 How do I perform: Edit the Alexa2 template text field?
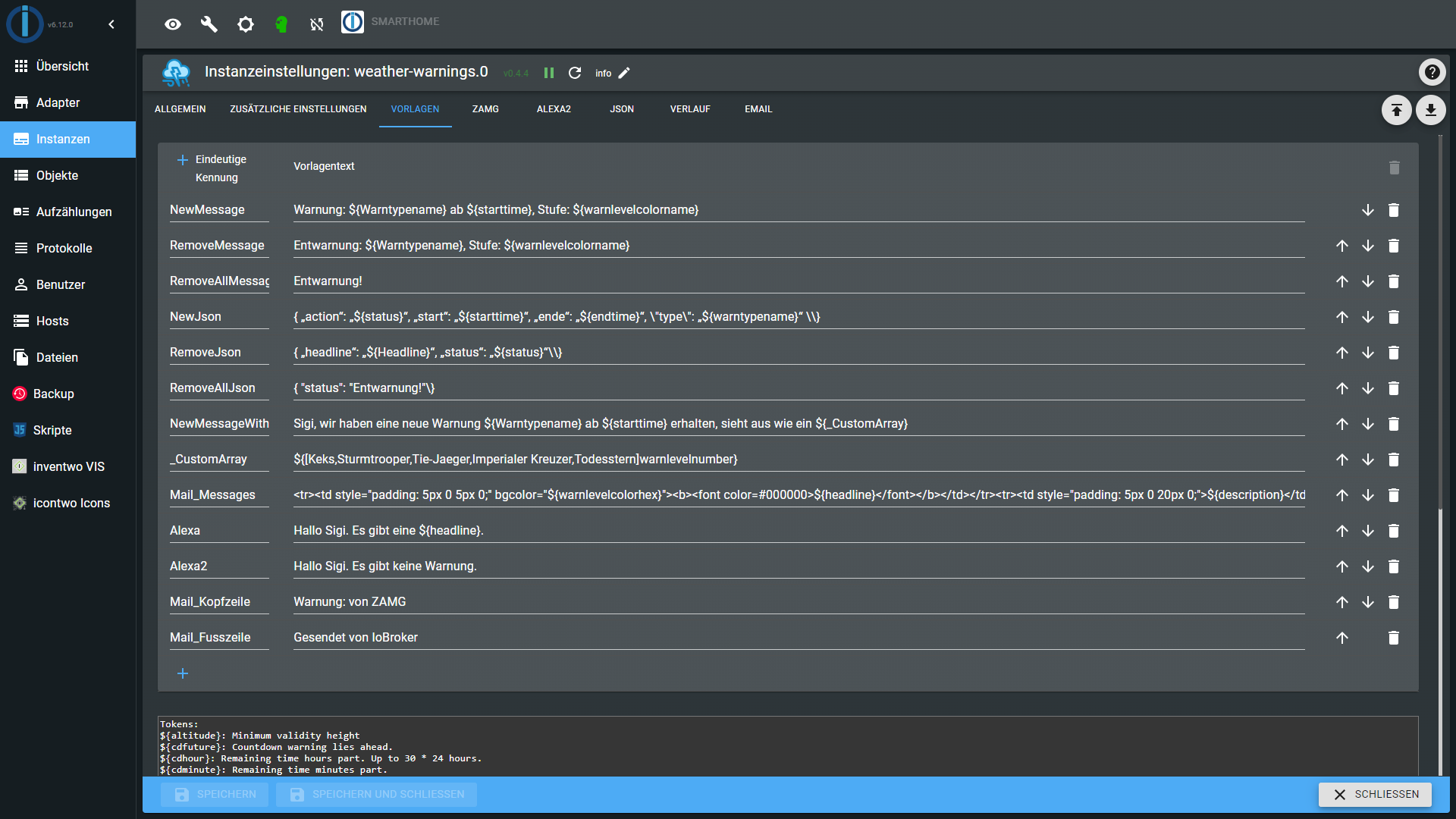(x=799, y=566)
